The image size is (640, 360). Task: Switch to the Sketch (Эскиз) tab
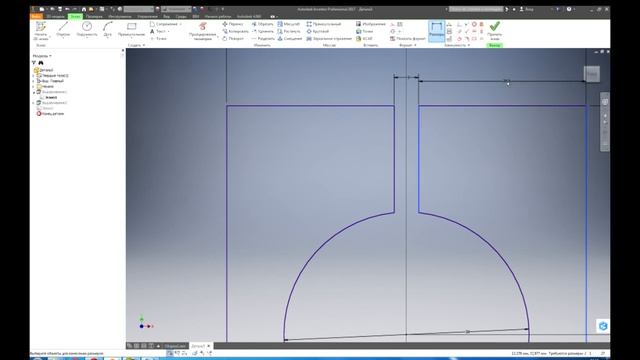click(x=75, y=16)
